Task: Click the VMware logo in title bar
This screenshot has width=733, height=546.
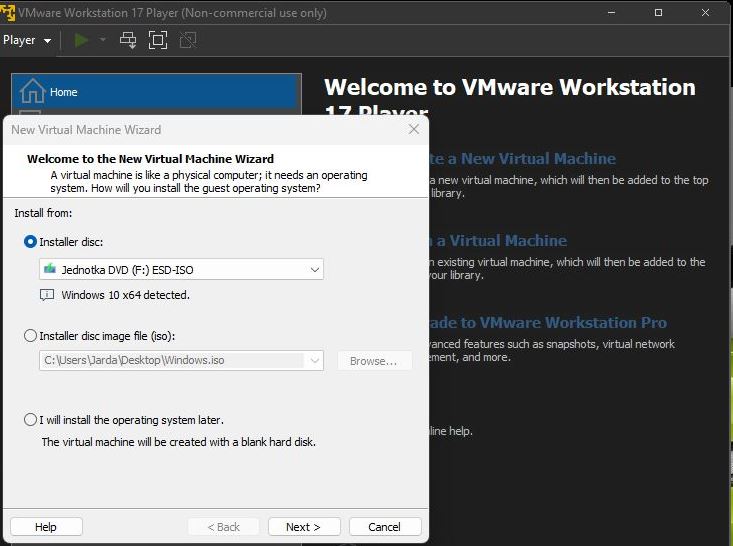Action: (x=9, y=13)
